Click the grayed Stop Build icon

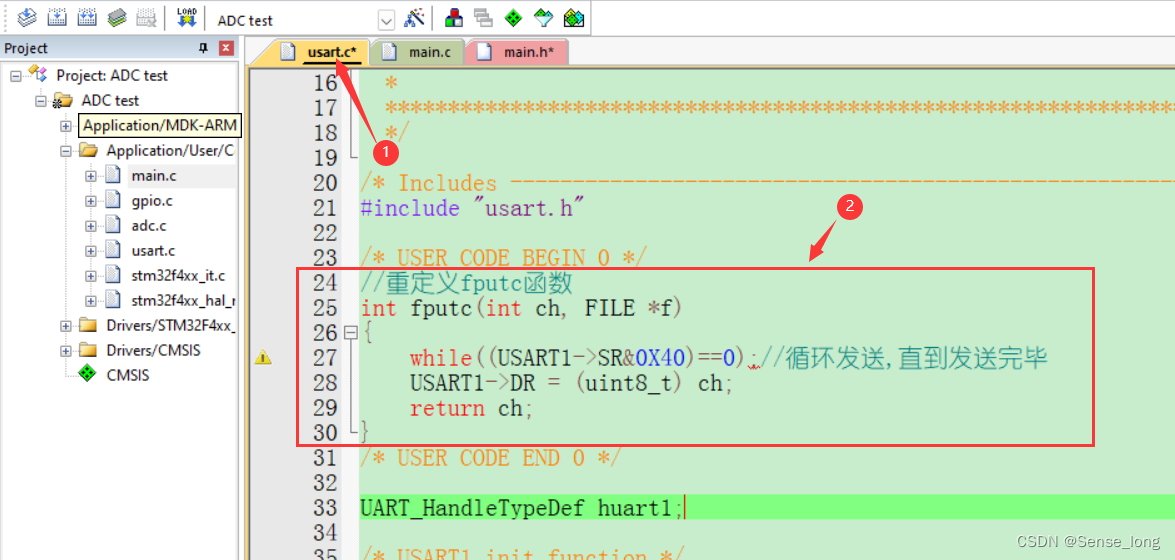[147, 17]
